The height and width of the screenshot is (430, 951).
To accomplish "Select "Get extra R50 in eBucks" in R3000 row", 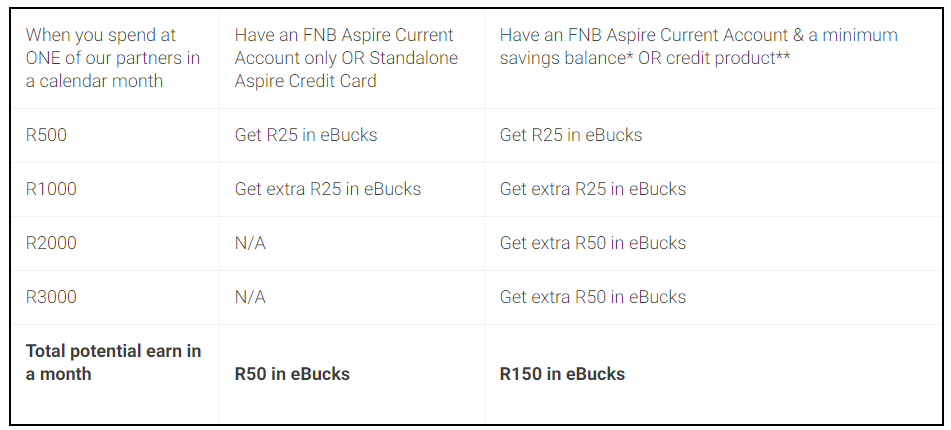I will tap(593, 297).
